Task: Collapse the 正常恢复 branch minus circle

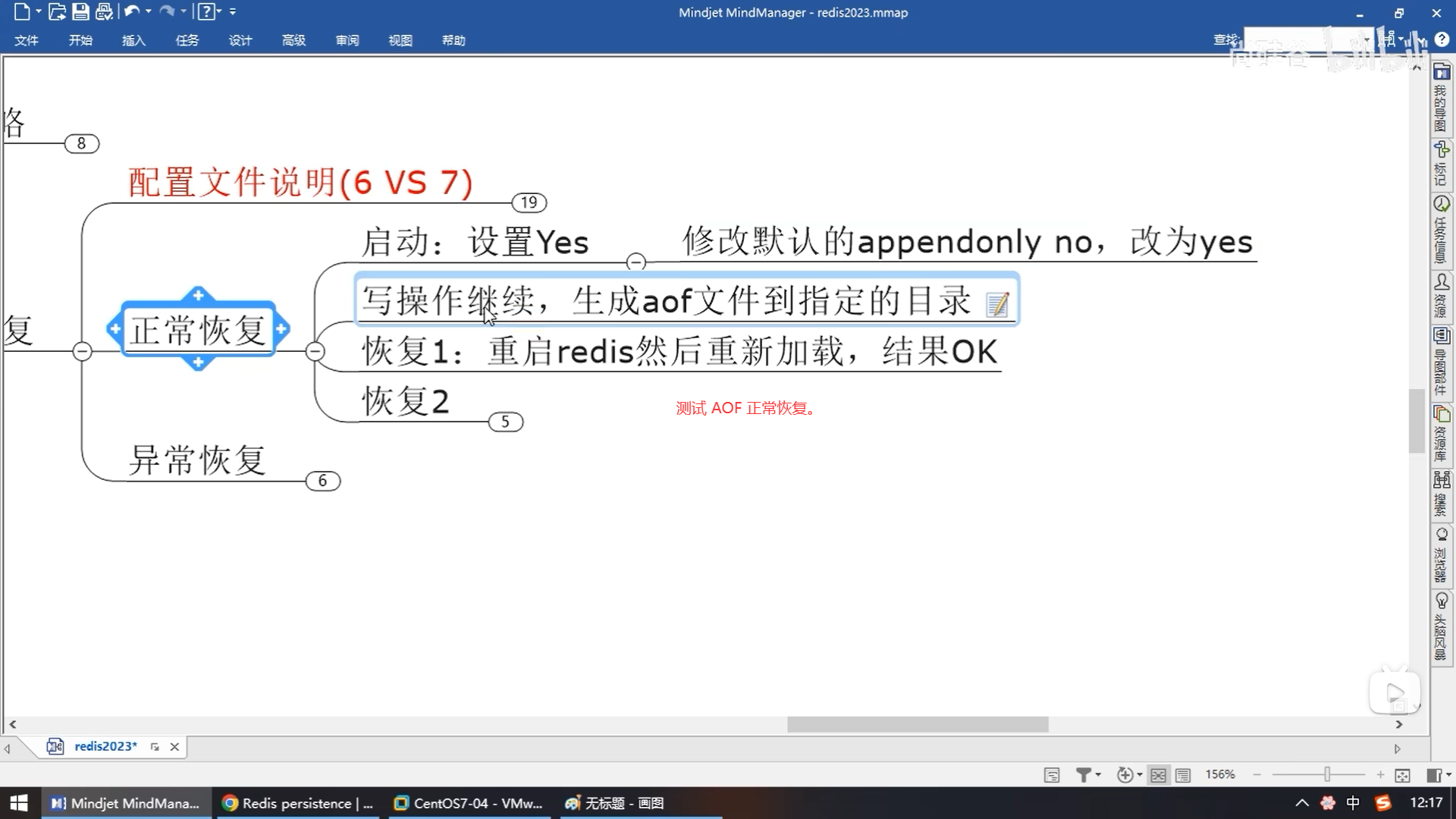Action: (315, 351)
